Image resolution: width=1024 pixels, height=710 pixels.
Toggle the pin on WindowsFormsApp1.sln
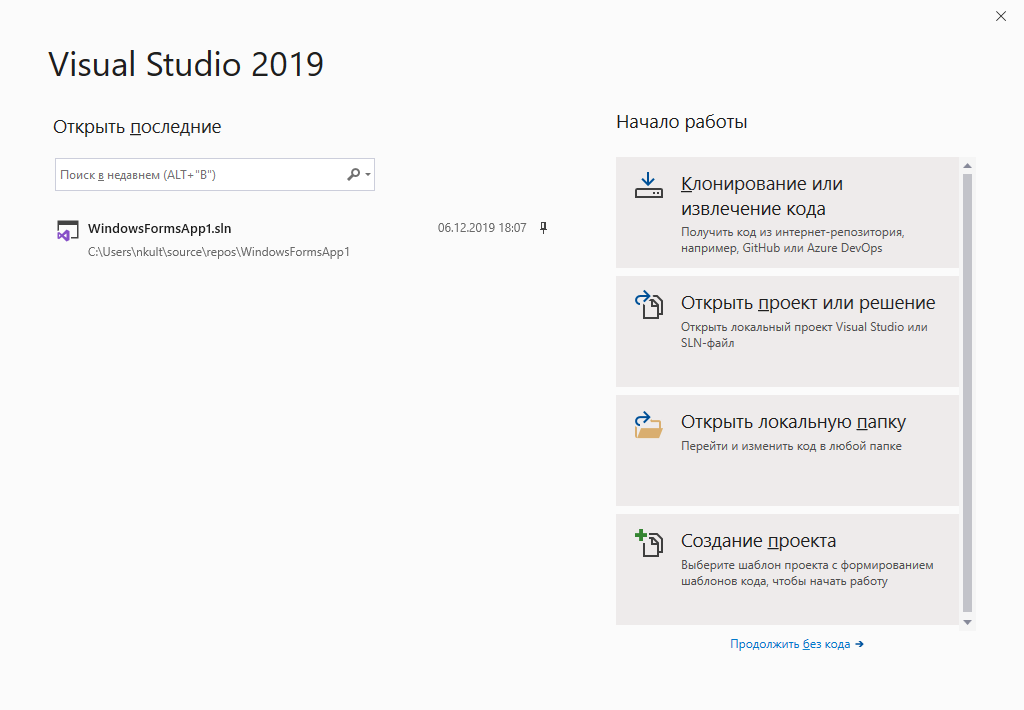(x=542, y=228)
